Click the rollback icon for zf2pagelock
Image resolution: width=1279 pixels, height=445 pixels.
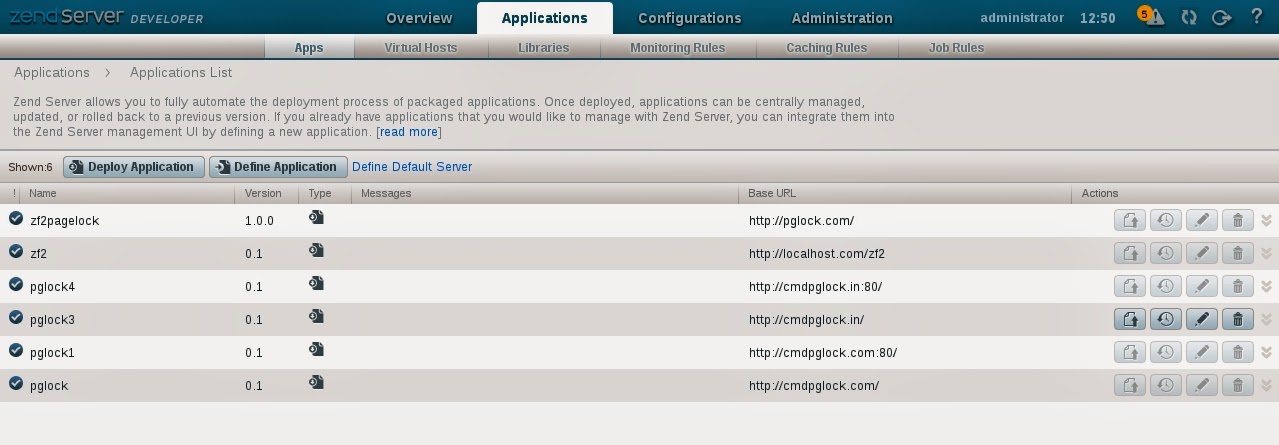[1166, 221]
